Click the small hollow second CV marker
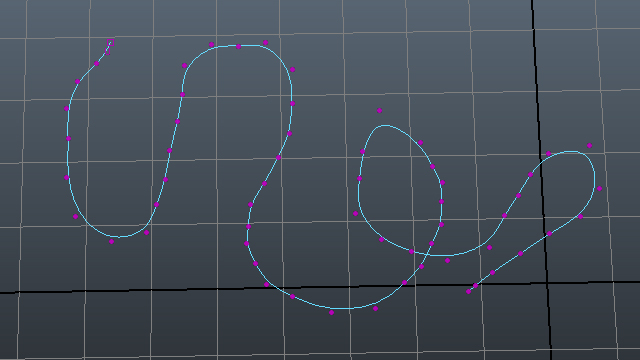 coord(108,51)
